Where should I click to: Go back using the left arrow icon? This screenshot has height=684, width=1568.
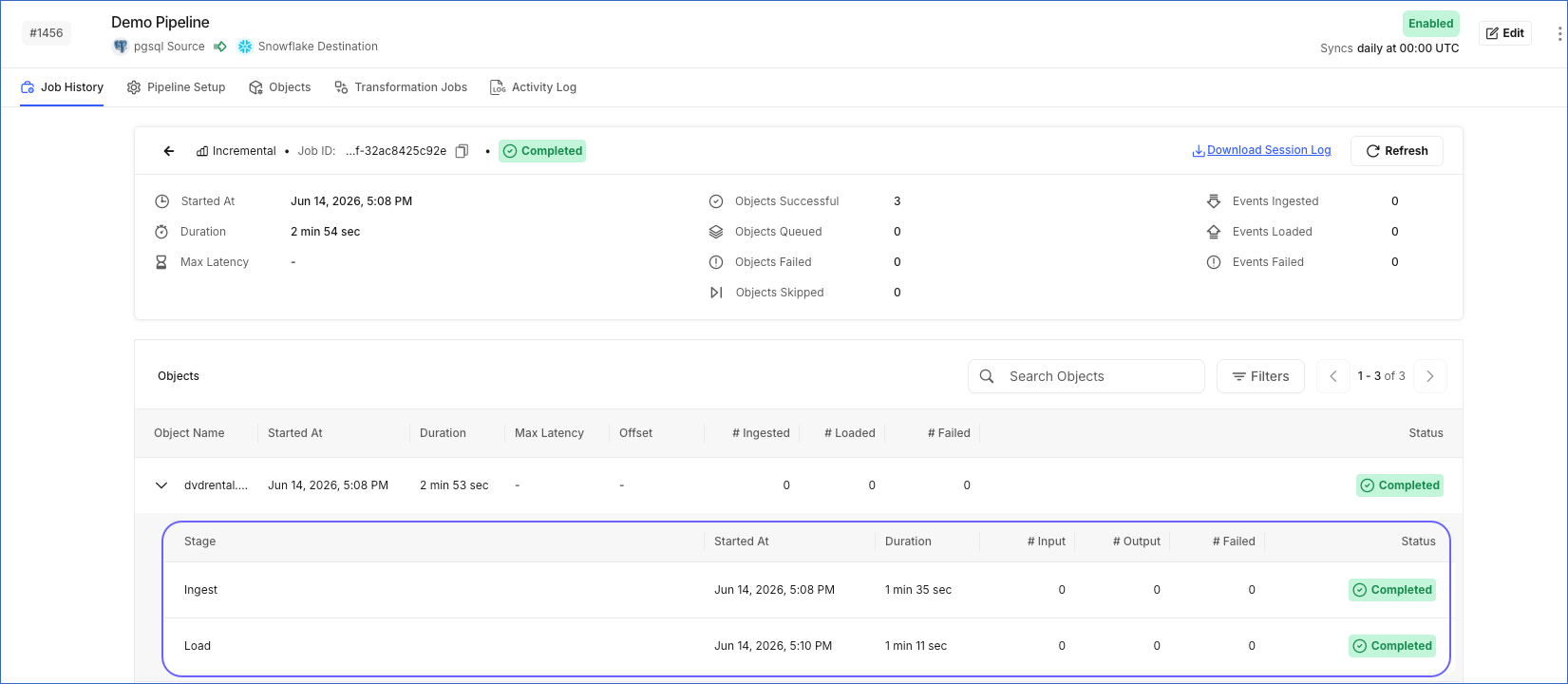169,151
